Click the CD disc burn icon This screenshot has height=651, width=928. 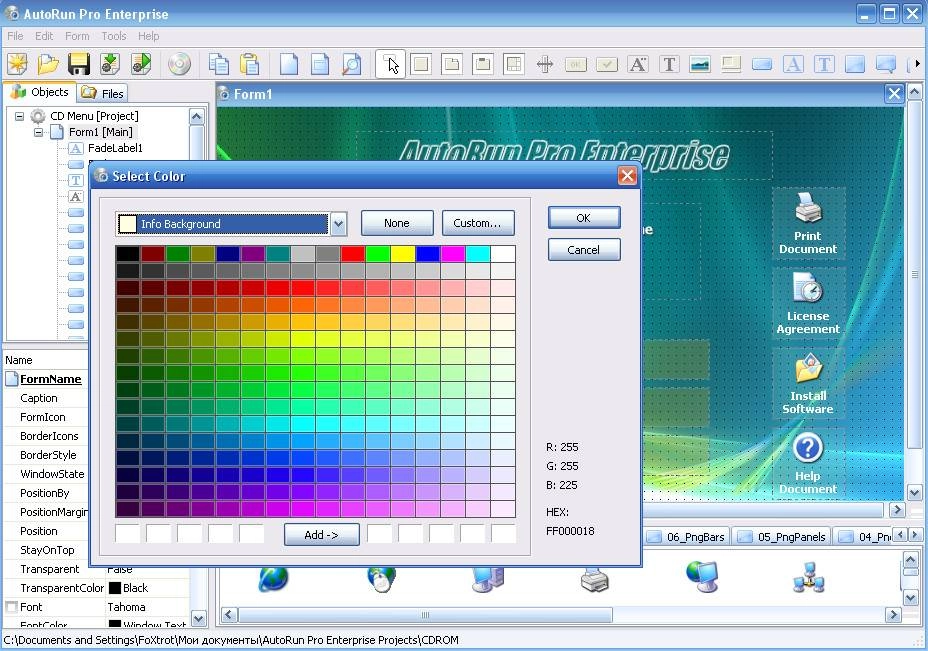179,64
